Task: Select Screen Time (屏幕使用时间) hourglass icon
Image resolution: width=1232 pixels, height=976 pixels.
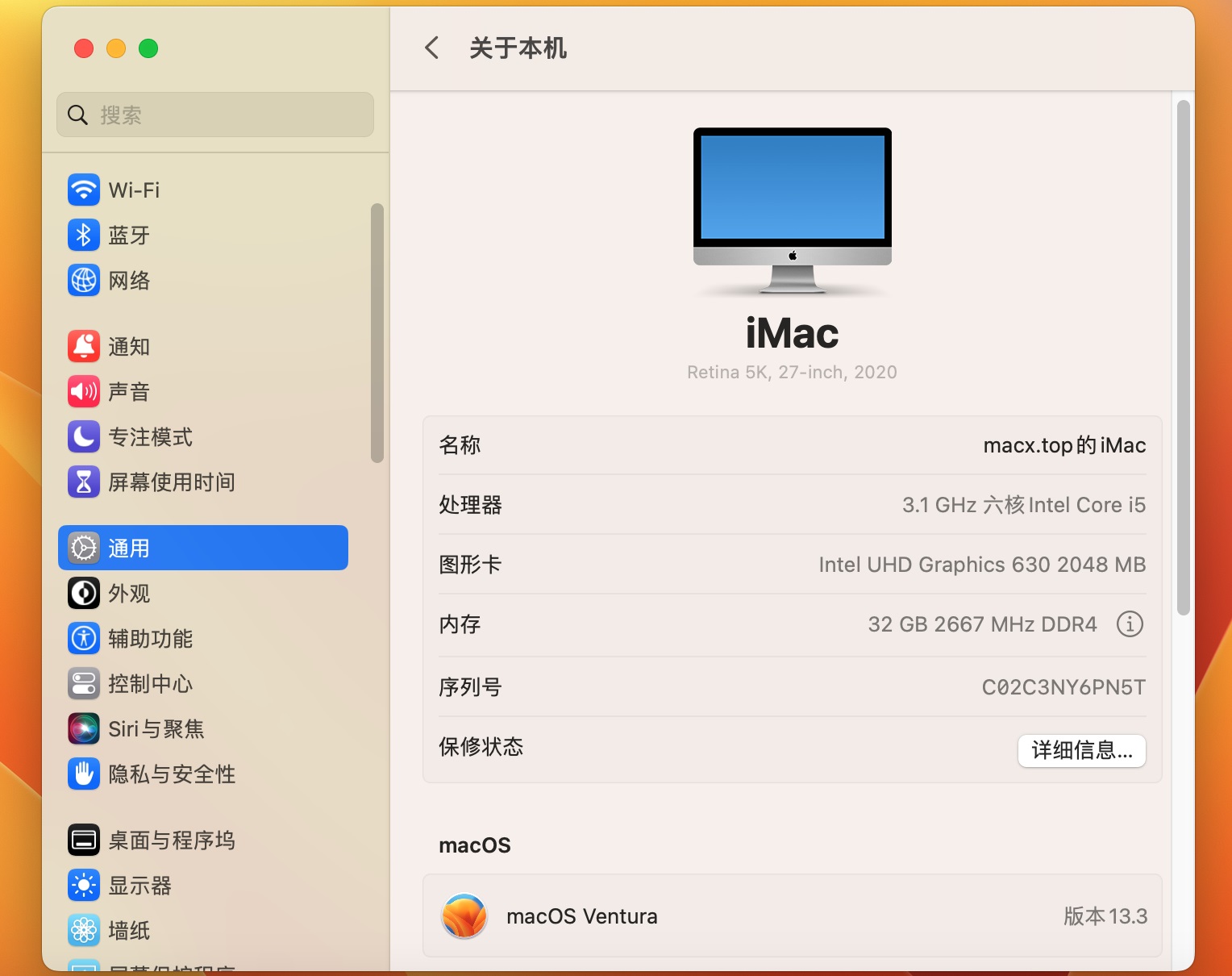Action: click(84, 482)
